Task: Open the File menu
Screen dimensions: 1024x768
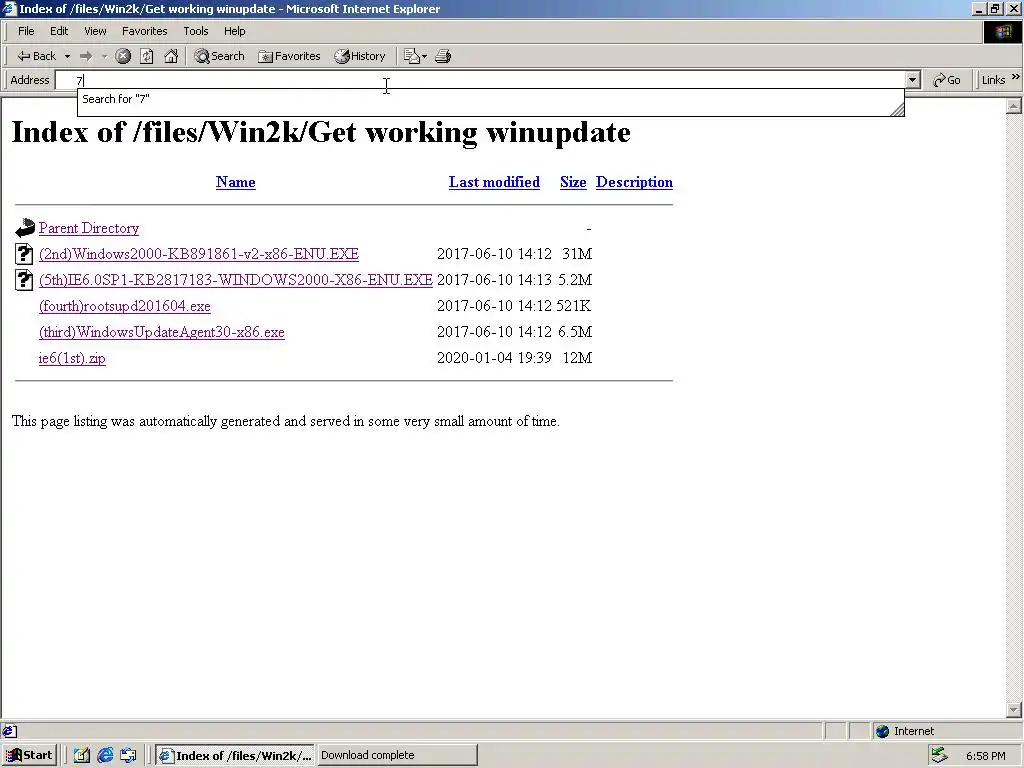Action: coord(26,31)
